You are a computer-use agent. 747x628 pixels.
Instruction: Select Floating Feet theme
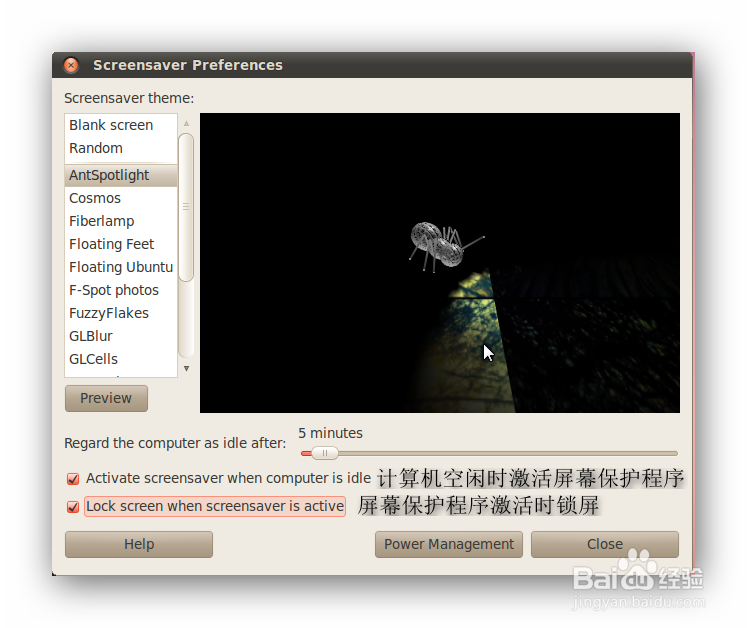pyautogui.click(x=121, y=244)
